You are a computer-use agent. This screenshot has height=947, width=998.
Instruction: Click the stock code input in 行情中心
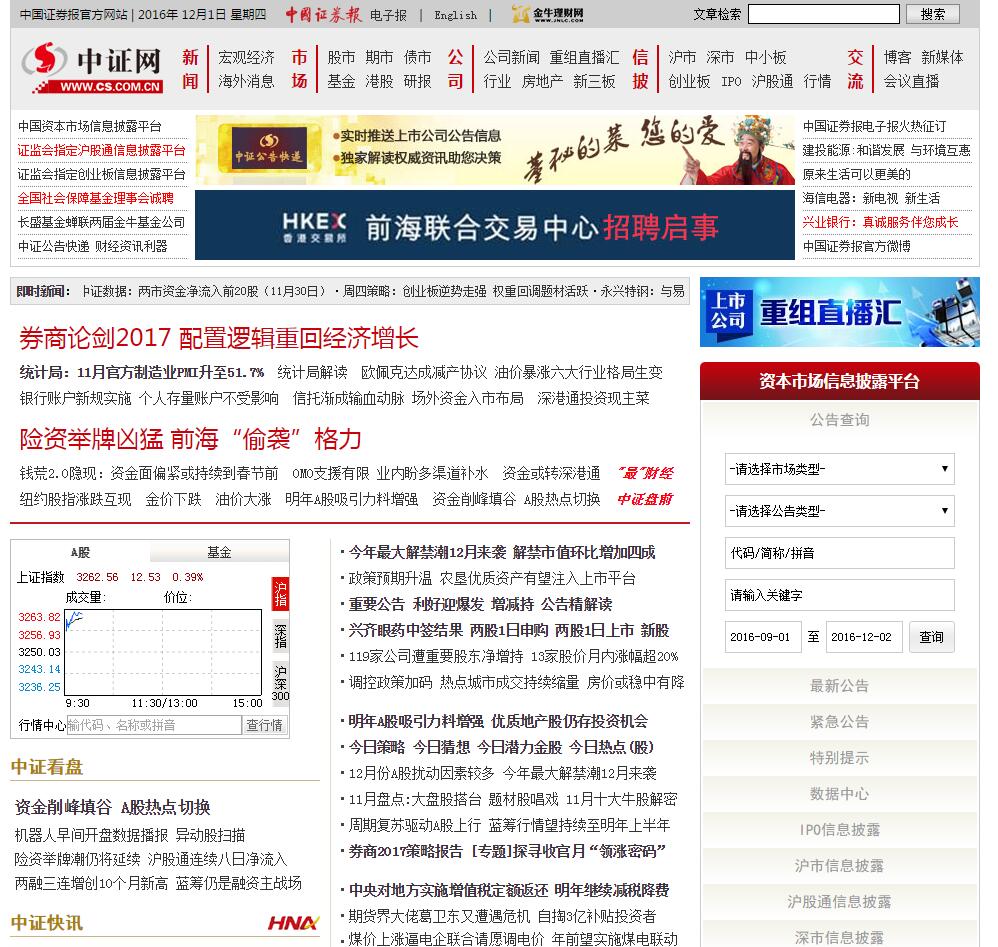coord(154,725)
